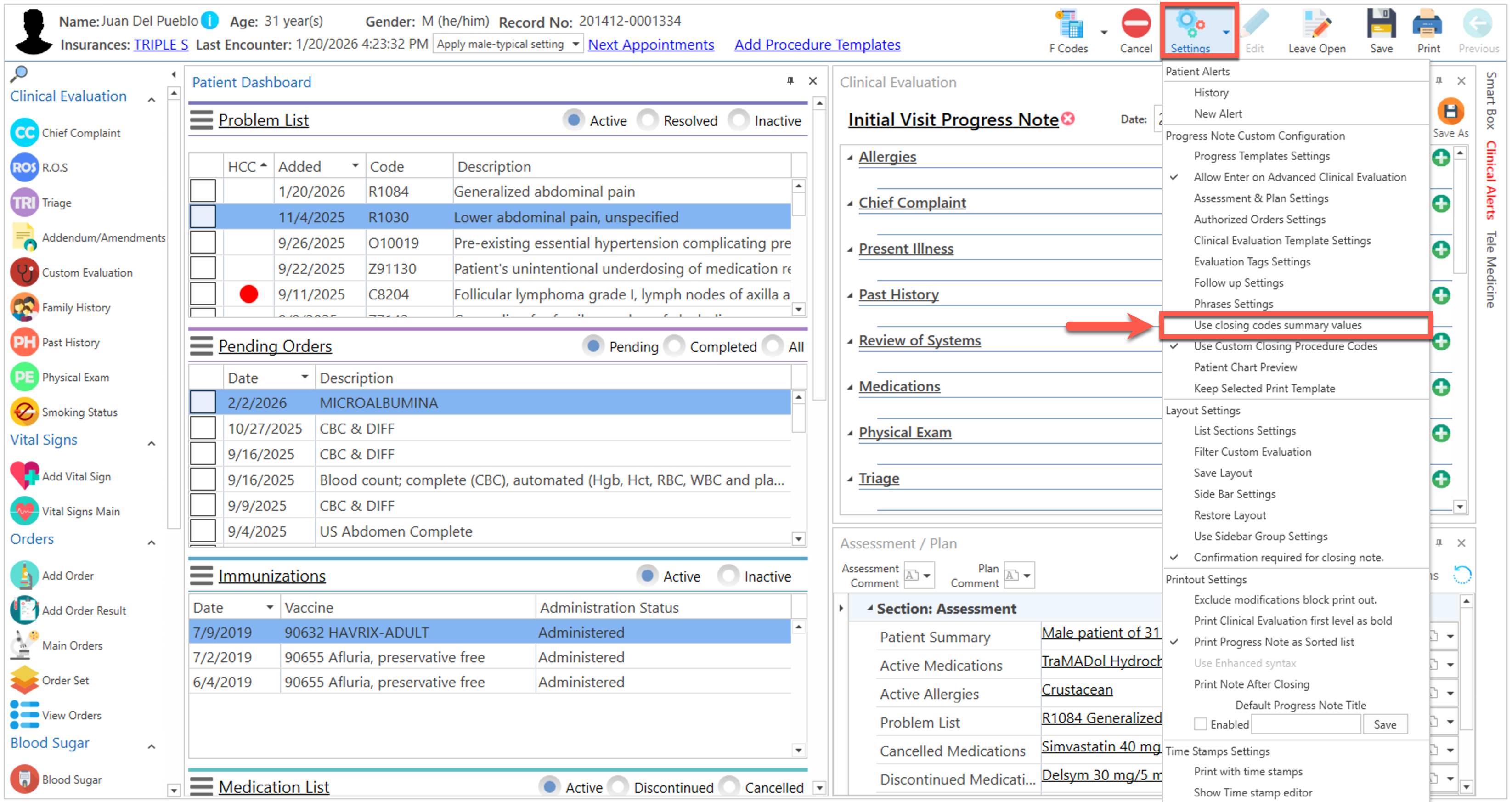This screenshot has height=802, width=1512.
Task: Select the Resolved radio in Problem List
Action: [648, 120]
